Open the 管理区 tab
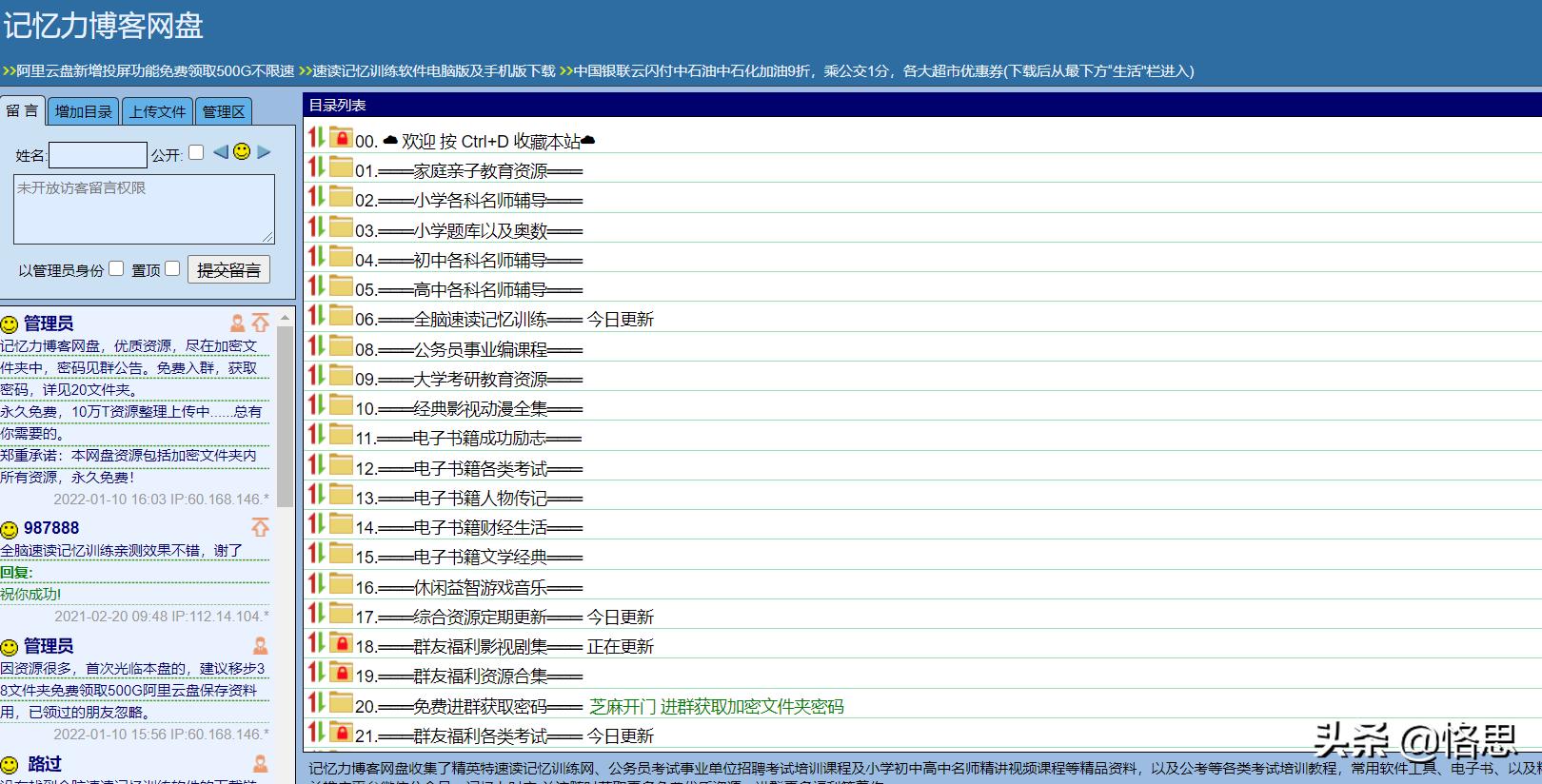This screenshot has width=1542, height=784. 225,111
